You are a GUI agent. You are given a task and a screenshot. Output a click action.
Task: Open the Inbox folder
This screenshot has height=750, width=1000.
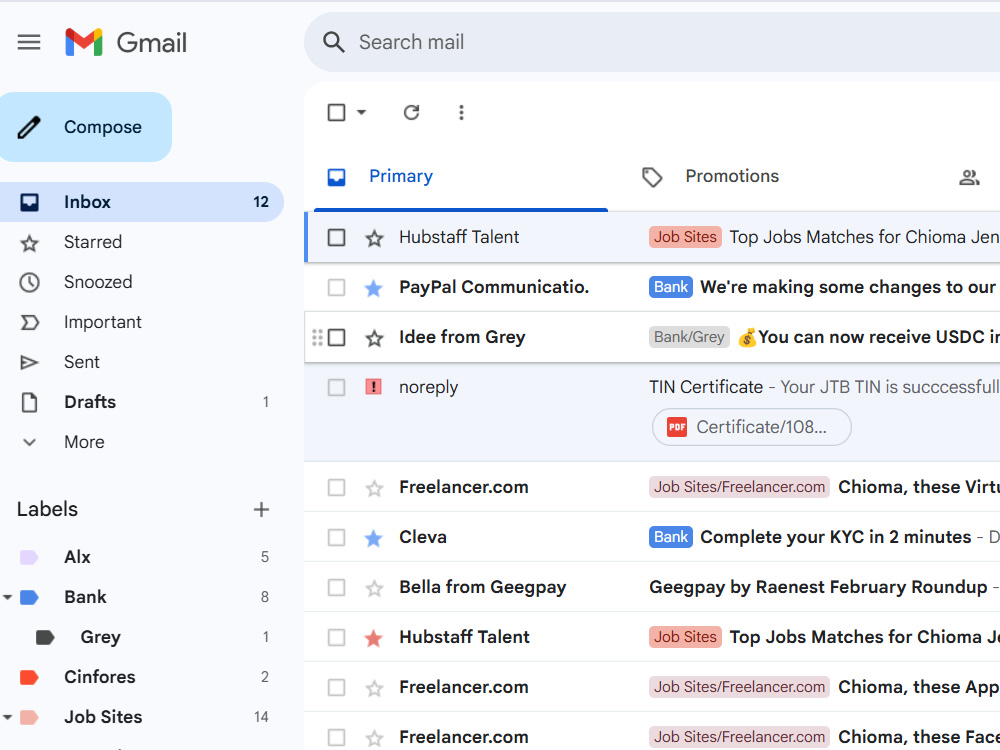pyautogui.click(x=141, y=202)
